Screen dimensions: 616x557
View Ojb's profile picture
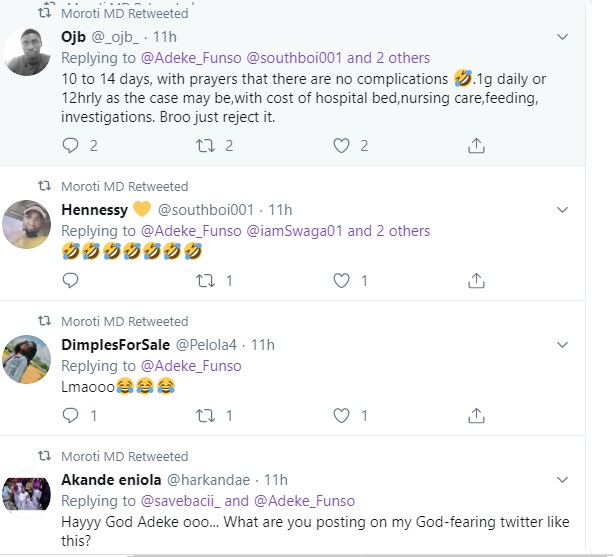coord(28,51)
